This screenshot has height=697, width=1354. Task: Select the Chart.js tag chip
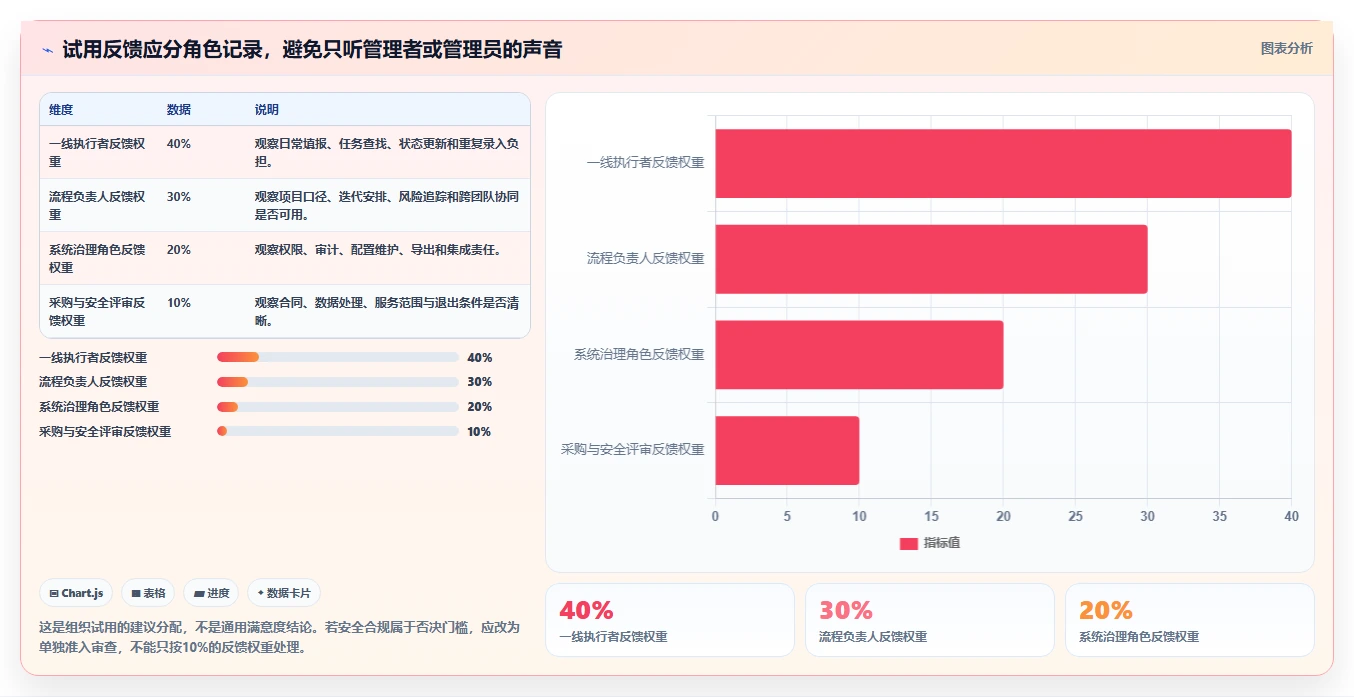[77, 593]
